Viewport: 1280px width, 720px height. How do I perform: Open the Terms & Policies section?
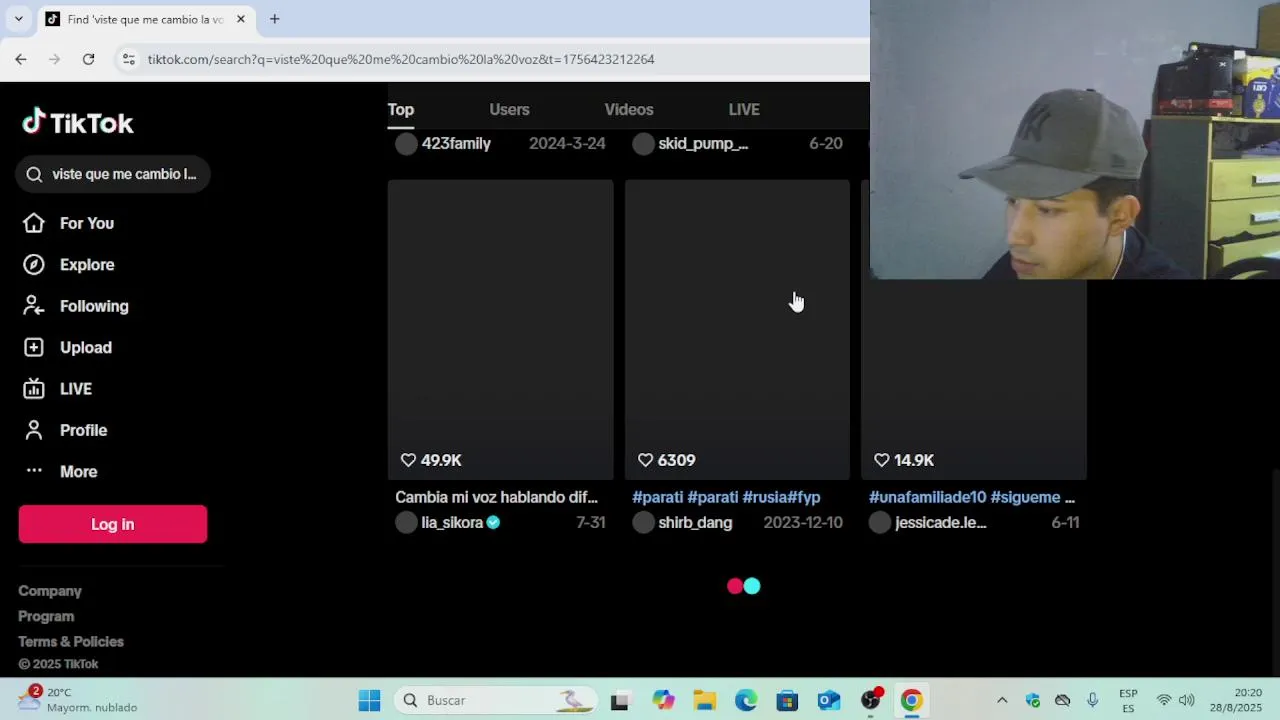[x=71, y=641]
